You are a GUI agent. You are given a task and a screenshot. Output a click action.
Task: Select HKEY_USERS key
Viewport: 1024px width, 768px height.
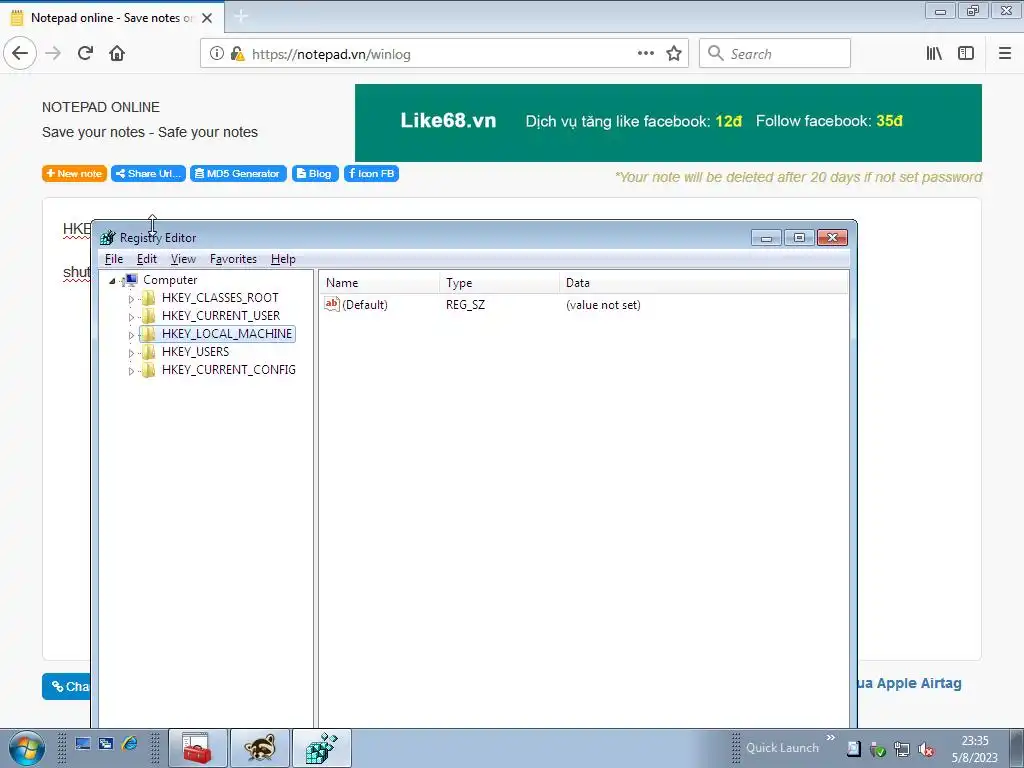click(x=195, y=352)
